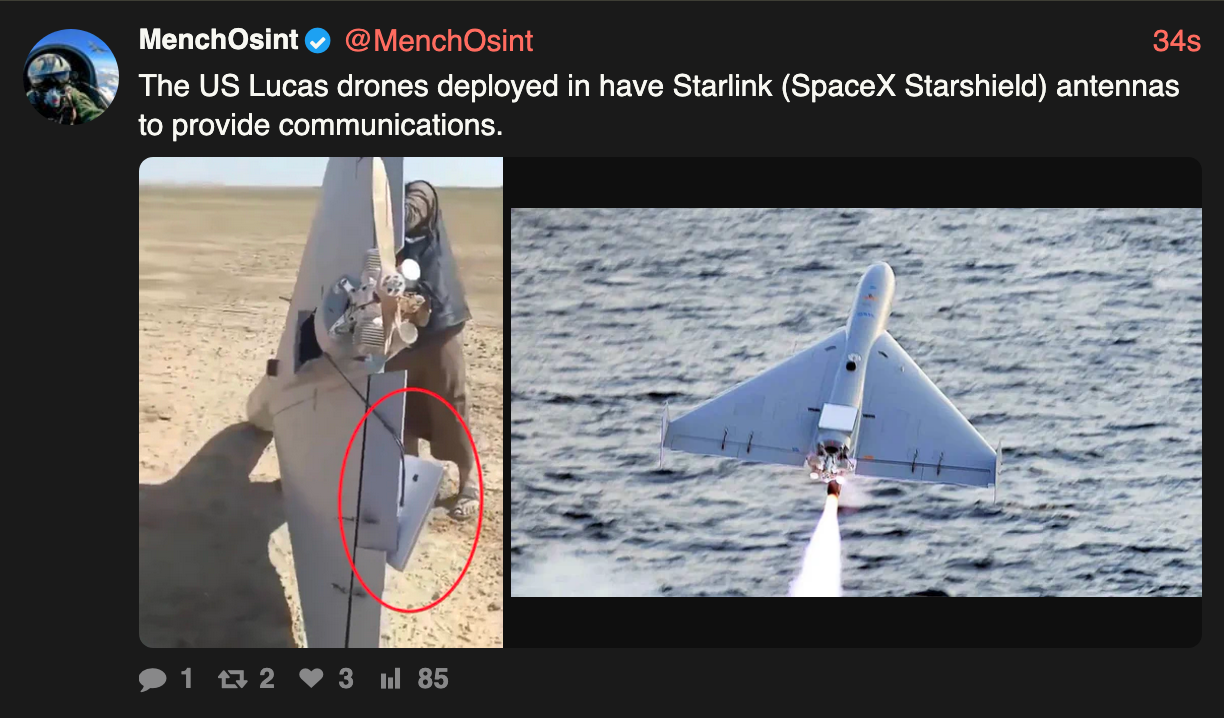
Task: Click the red-circled antenna in left photo
Action: 411,500
